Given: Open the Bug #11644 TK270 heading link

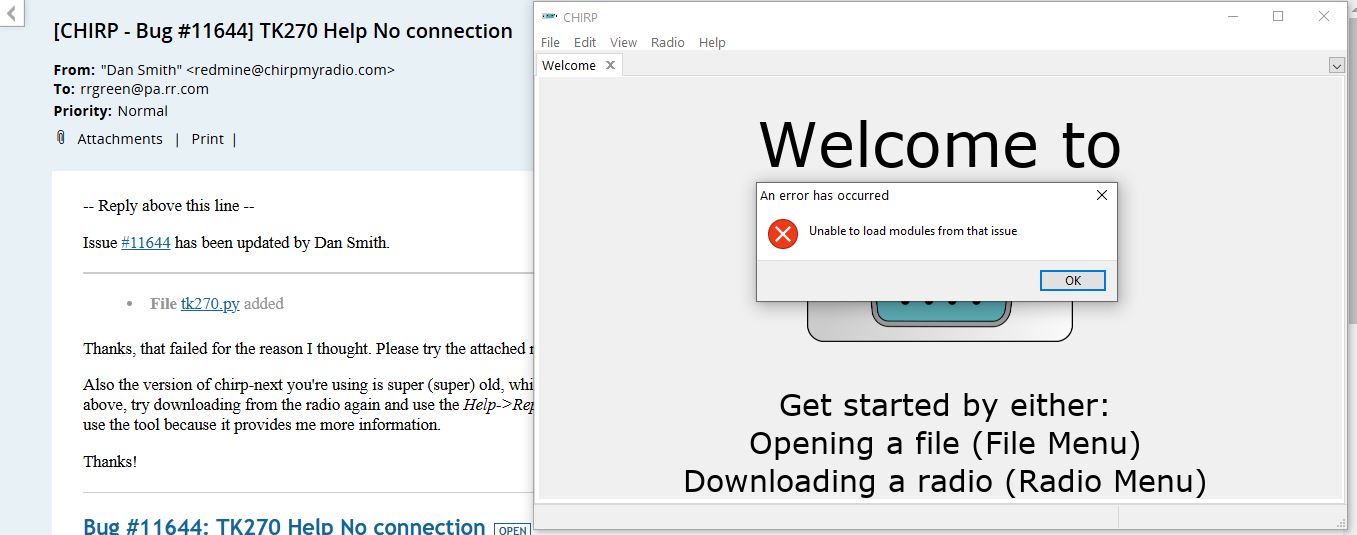Looking at the screenshot, I should 284,525.
